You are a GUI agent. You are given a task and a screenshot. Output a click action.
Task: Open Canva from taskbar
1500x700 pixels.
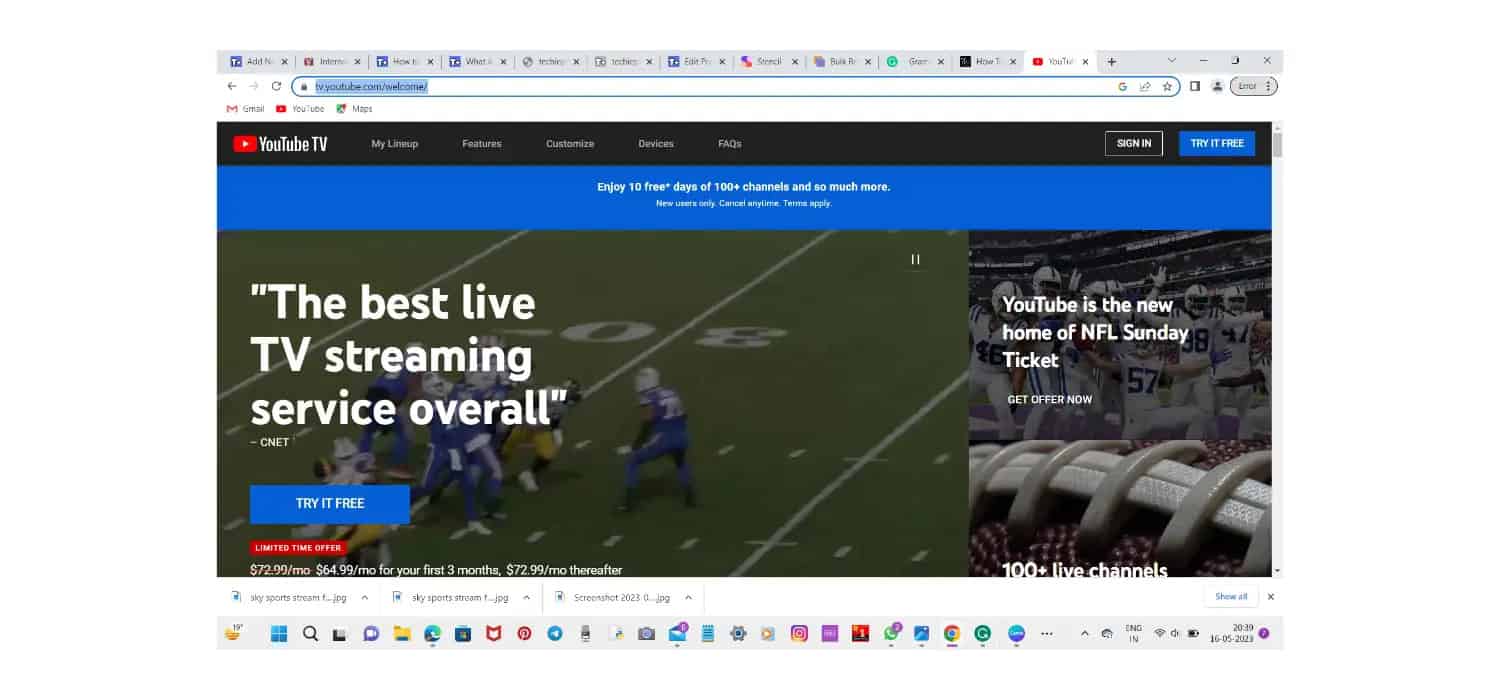pos(1016,633)
